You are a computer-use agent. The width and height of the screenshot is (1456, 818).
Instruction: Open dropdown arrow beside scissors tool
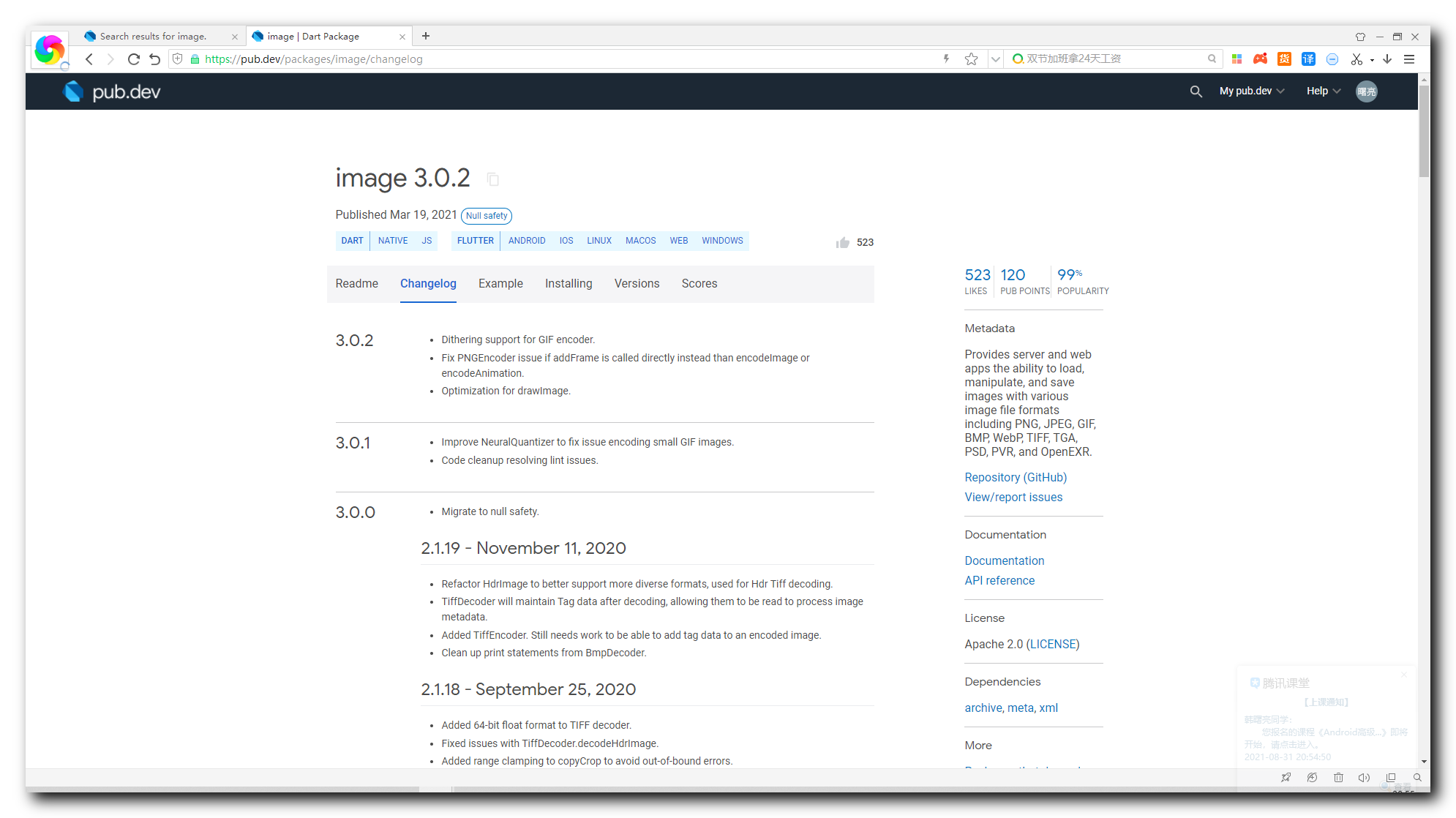(x=1372, y=60)
